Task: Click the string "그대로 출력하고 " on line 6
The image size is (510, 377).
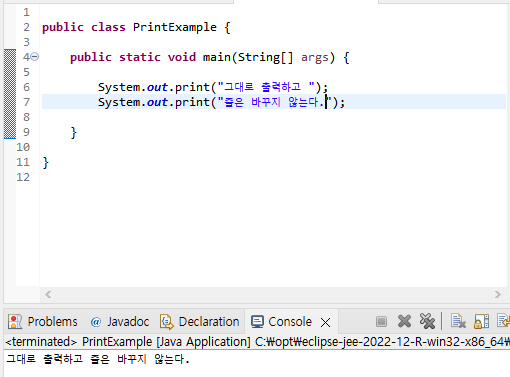Action: (266, 87)
